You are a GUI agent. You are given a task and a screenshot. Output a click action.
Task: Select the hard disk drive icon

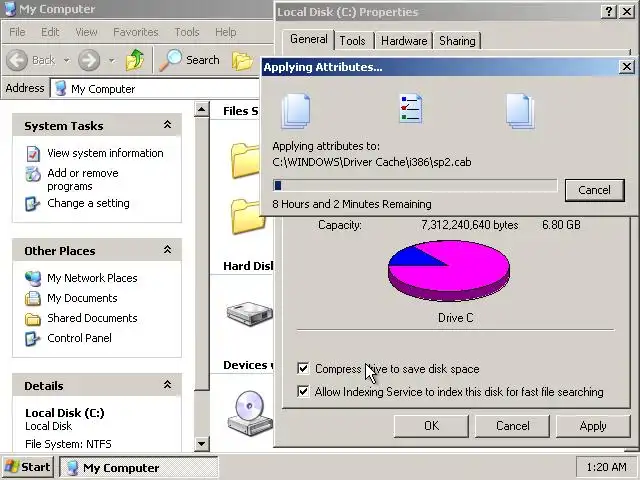pyautogui.click(x=250, y=313)
